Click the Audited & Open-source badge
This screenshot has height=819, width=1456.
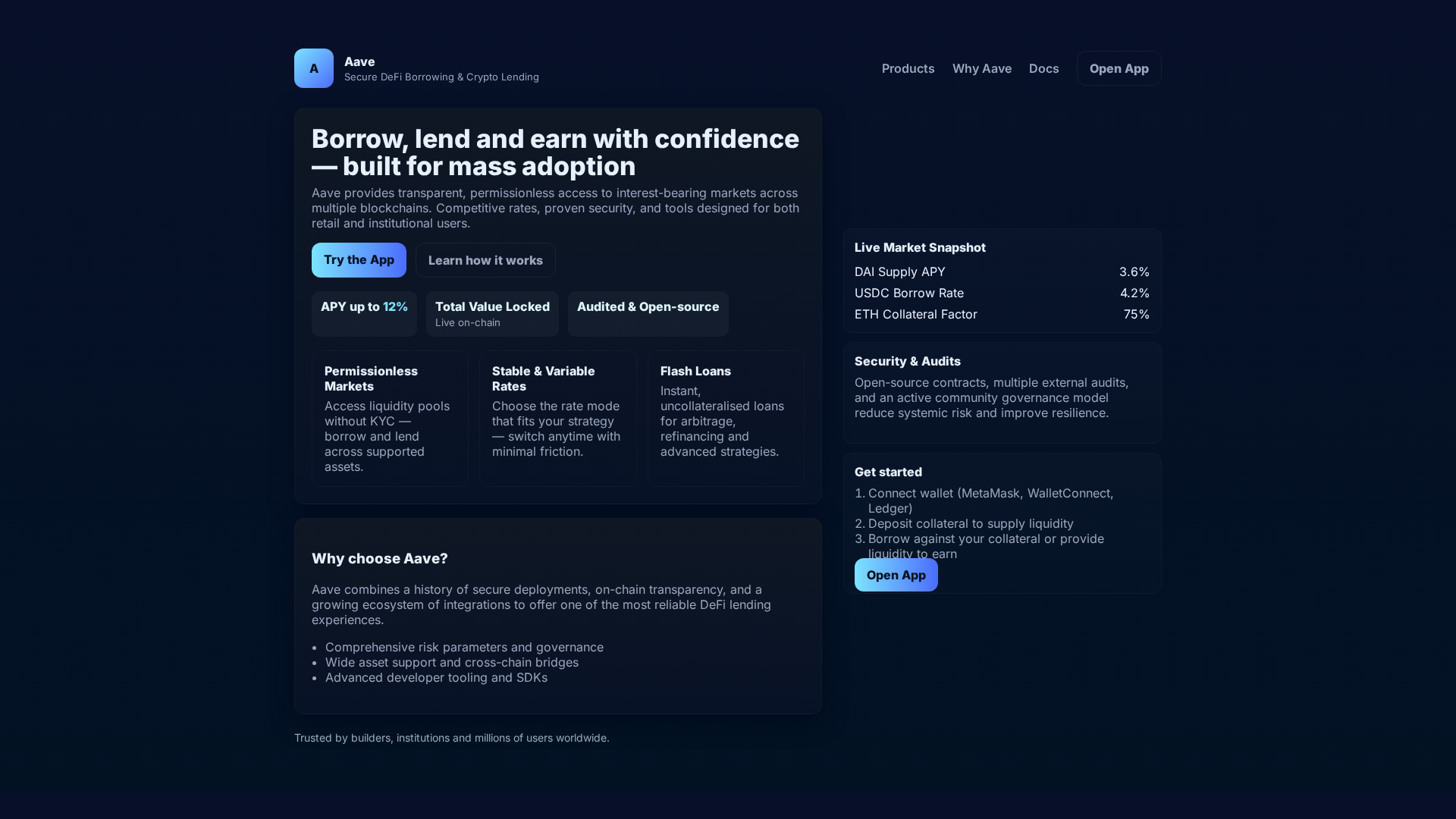pos(648,314)
